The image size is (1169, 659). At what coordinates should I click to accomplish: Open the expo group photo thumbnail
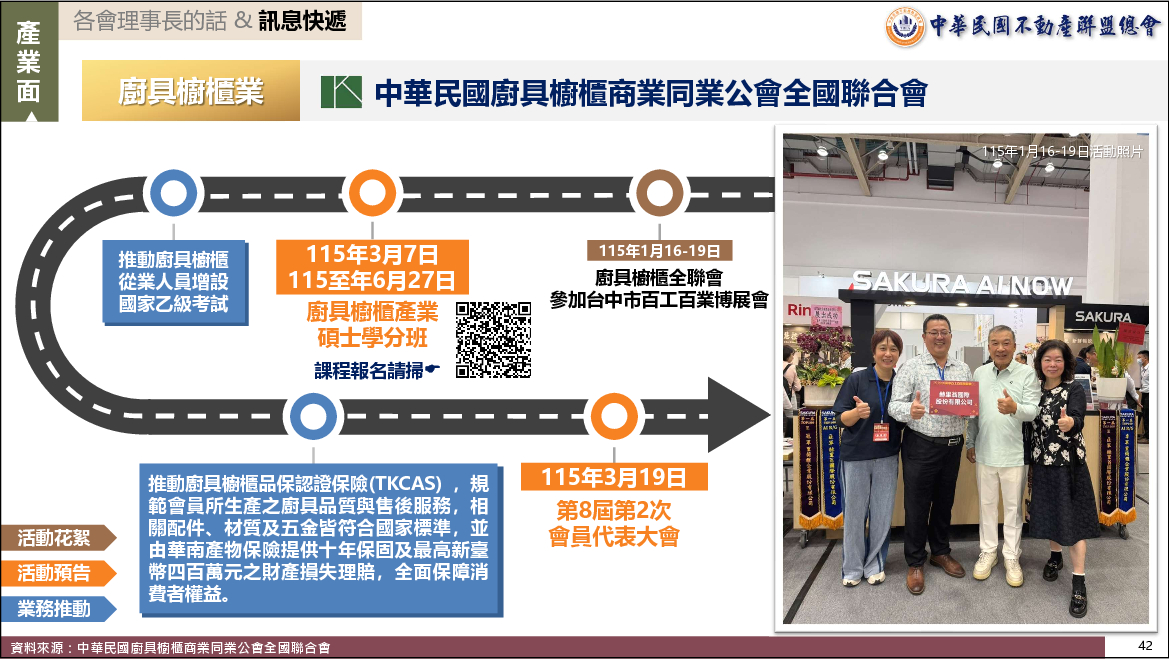(x=965, y=380)
